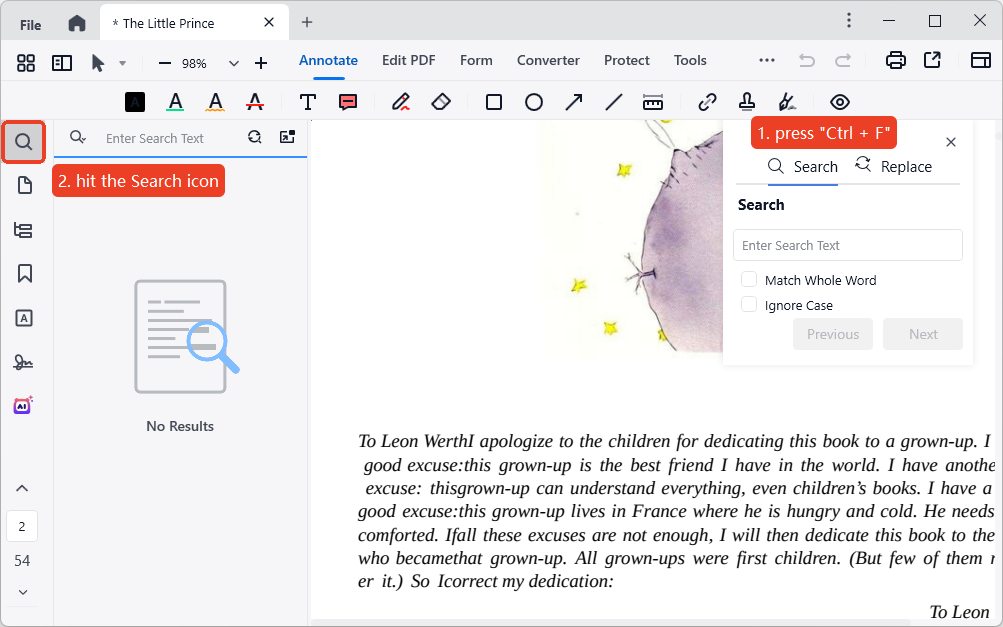Screen dimensions: 1003x627
Task: Pick the Arrow drawing tool
Action: point(574,101)
